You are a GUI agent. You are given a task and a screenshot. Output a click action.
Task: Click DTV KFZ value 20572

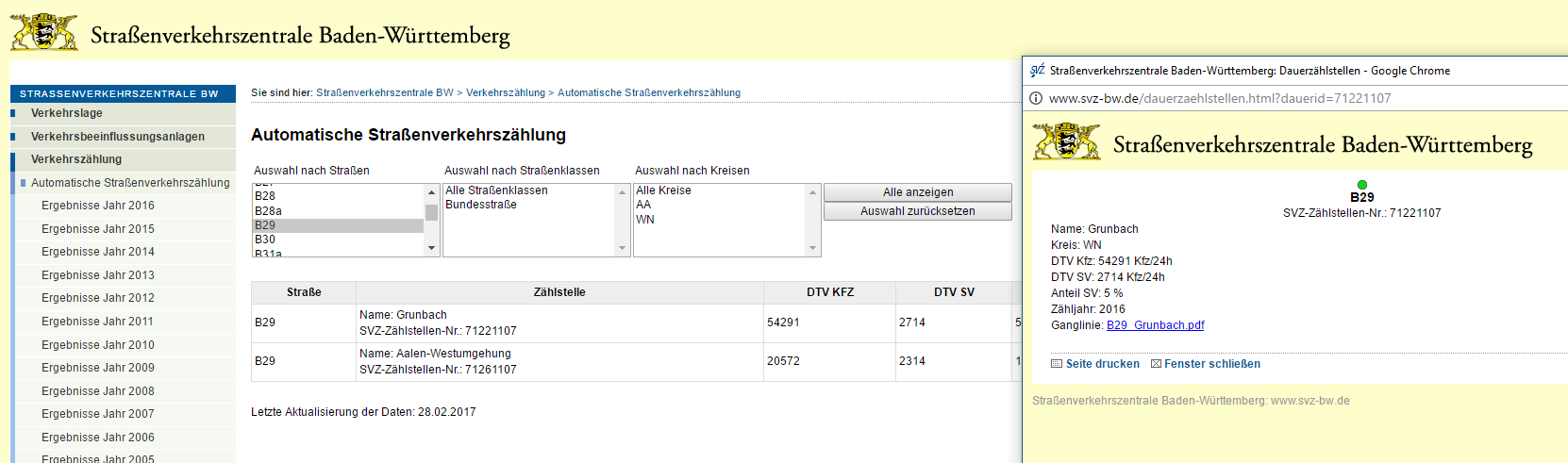(x=783, y=361)
